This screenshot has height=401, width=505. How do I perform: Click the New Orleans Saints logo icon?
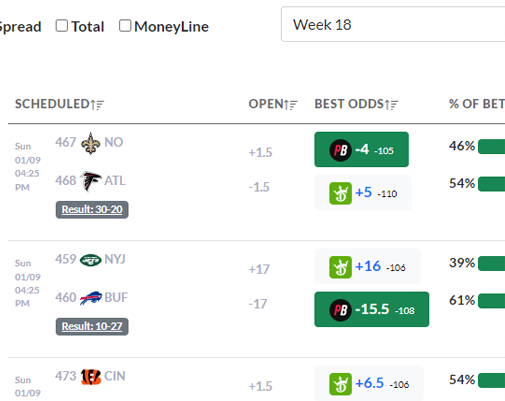pyautogui.click(x=91, y=143)
